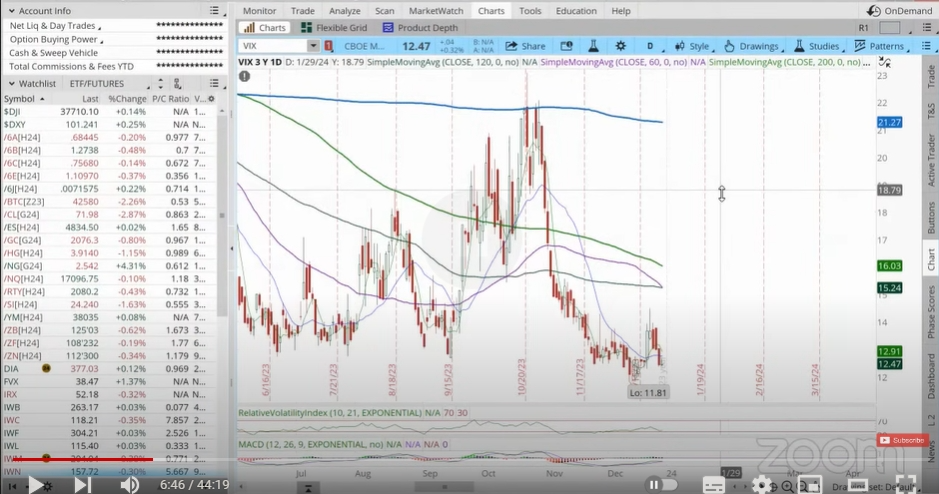Open Account Info panel menu icon
The image size is (939, 494).
pos(214,11)
